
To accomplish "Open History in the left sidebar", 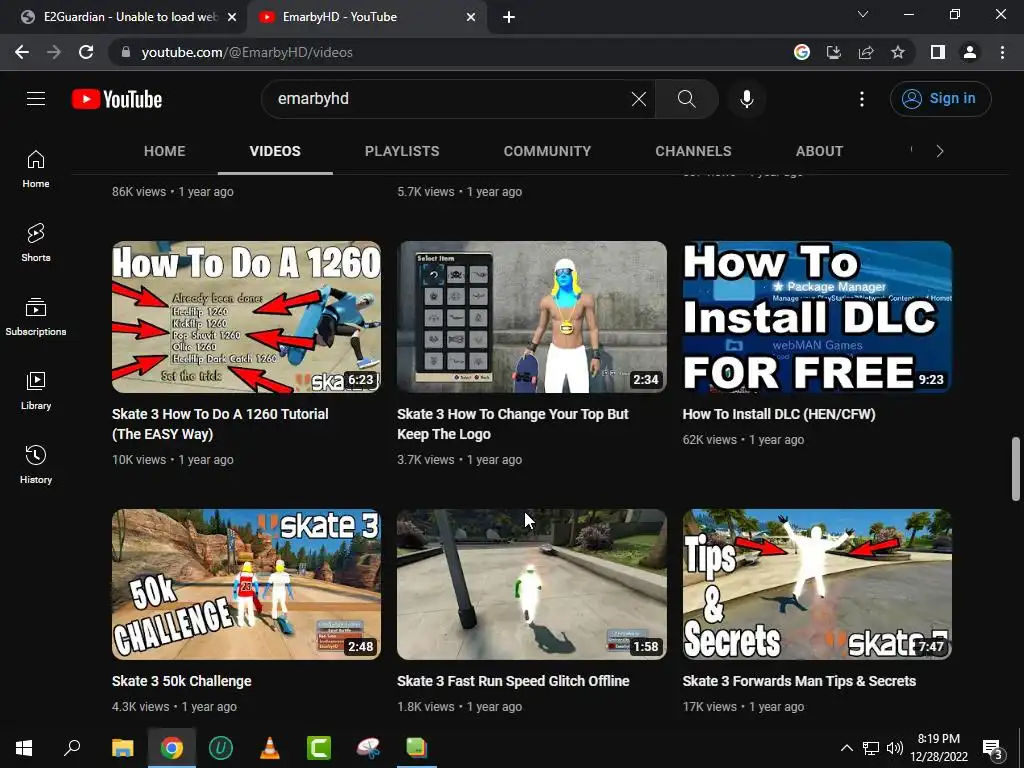I will click(36, 465).
